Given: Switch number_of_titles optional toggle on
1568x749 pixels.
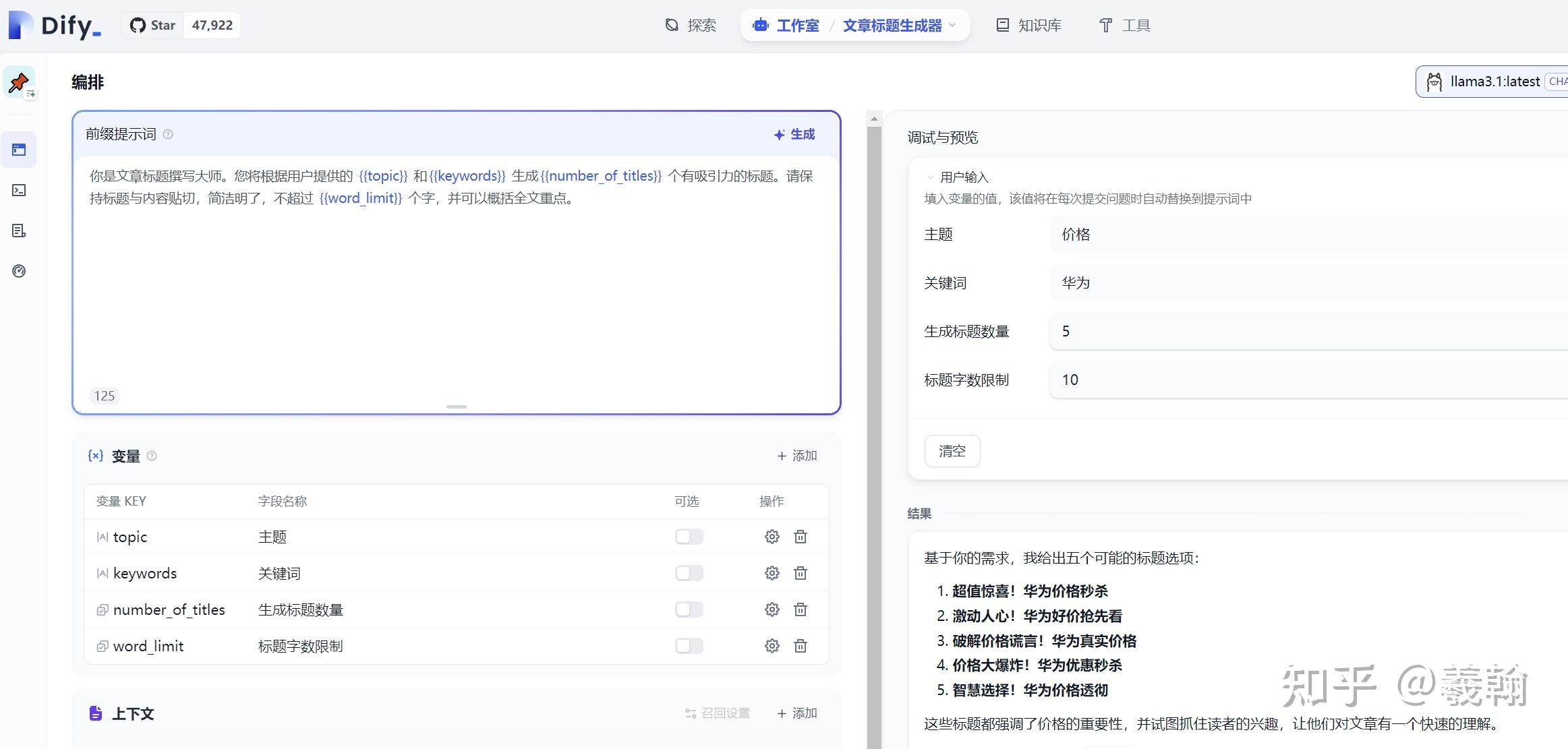Looking at the screenshot, I should click(x=688, y=609).
